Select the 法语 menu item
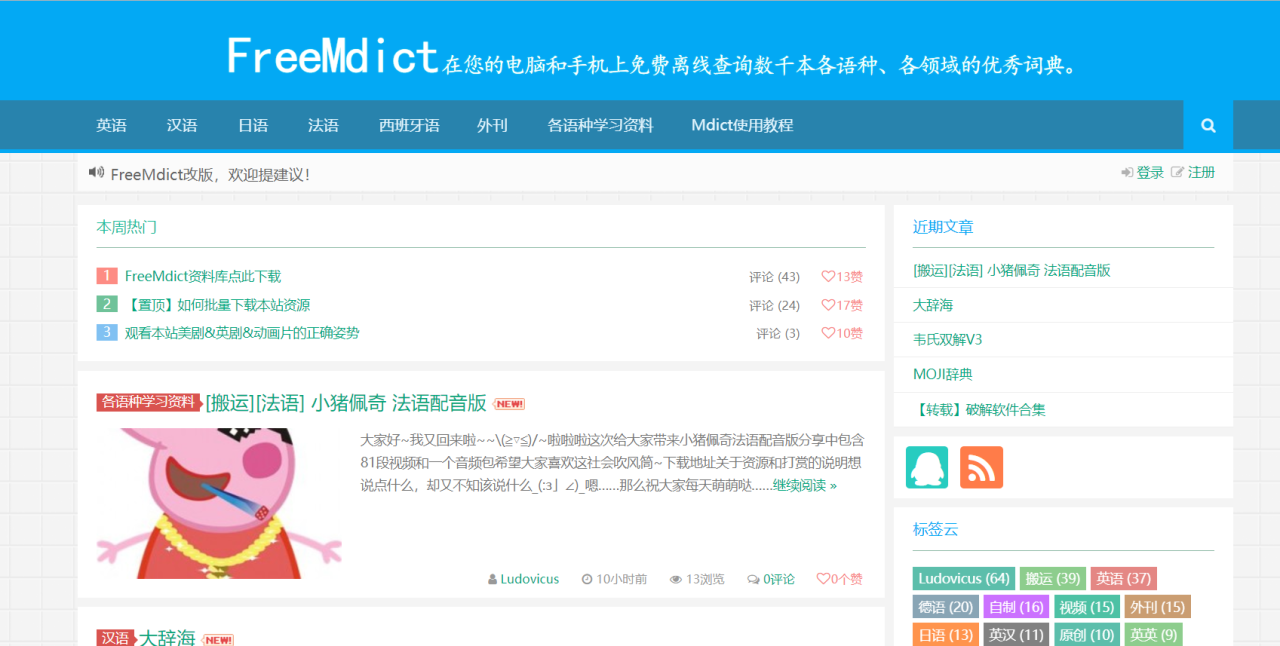The height and width of the screenshot is (646, 1280). tap(323, 126)
